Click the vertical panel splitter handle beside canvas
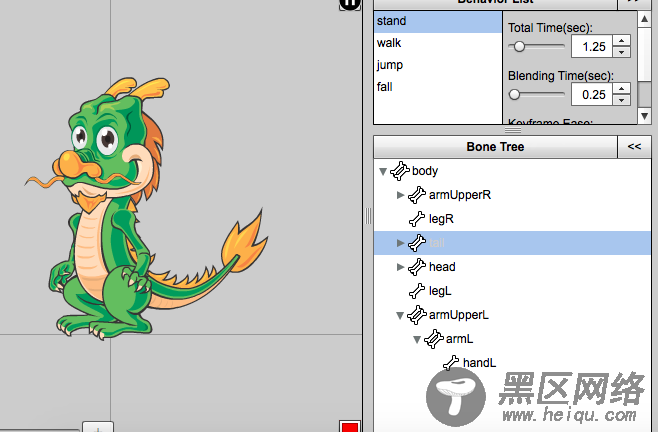The image size is (658, 432). click(368, 216)
